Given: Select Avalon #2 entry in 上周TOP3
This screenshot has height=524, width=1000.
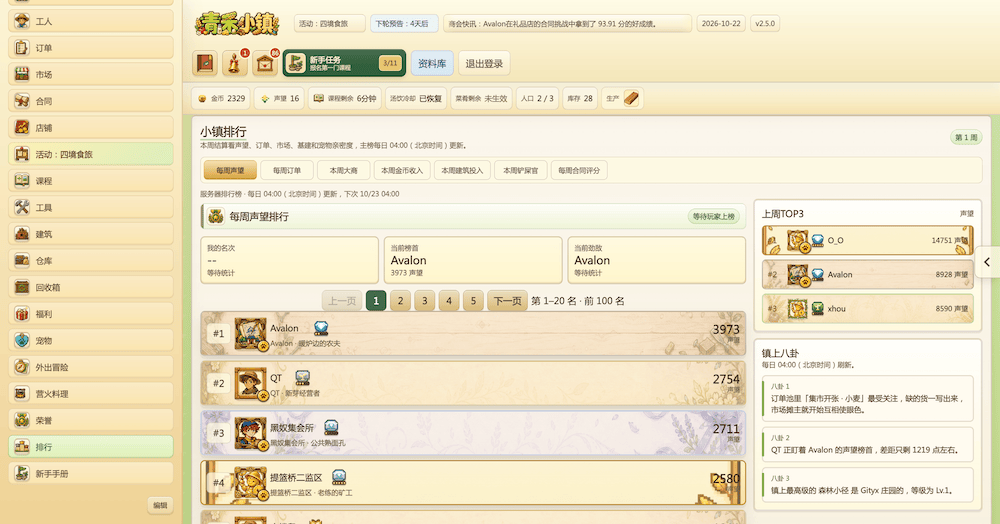Looking at the screenshot, I should pos(868,275).
